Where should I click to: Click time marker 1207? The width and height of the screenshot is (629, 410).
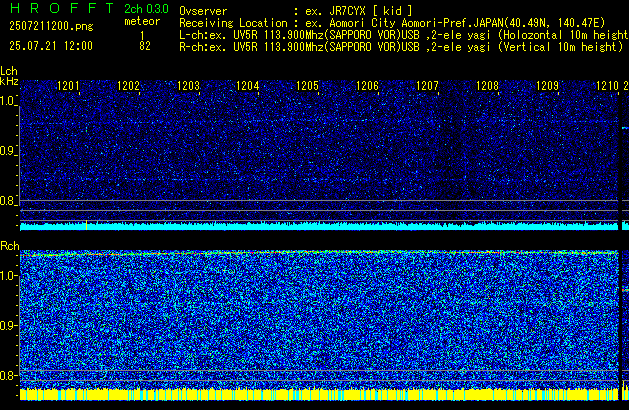[x=427, y=86]
